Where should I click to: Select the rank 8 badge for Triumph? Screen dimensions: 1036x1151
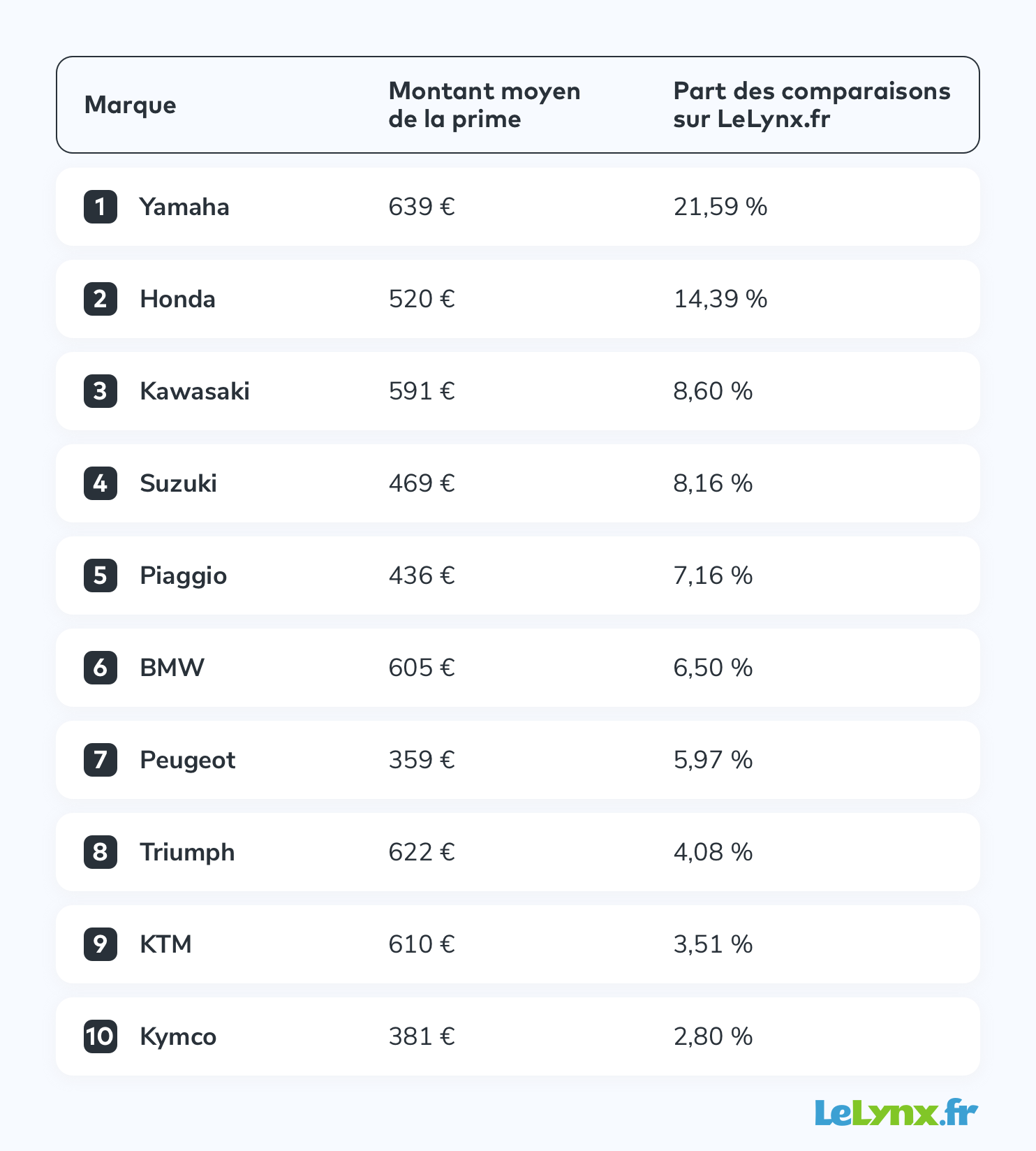pos(101,852)
